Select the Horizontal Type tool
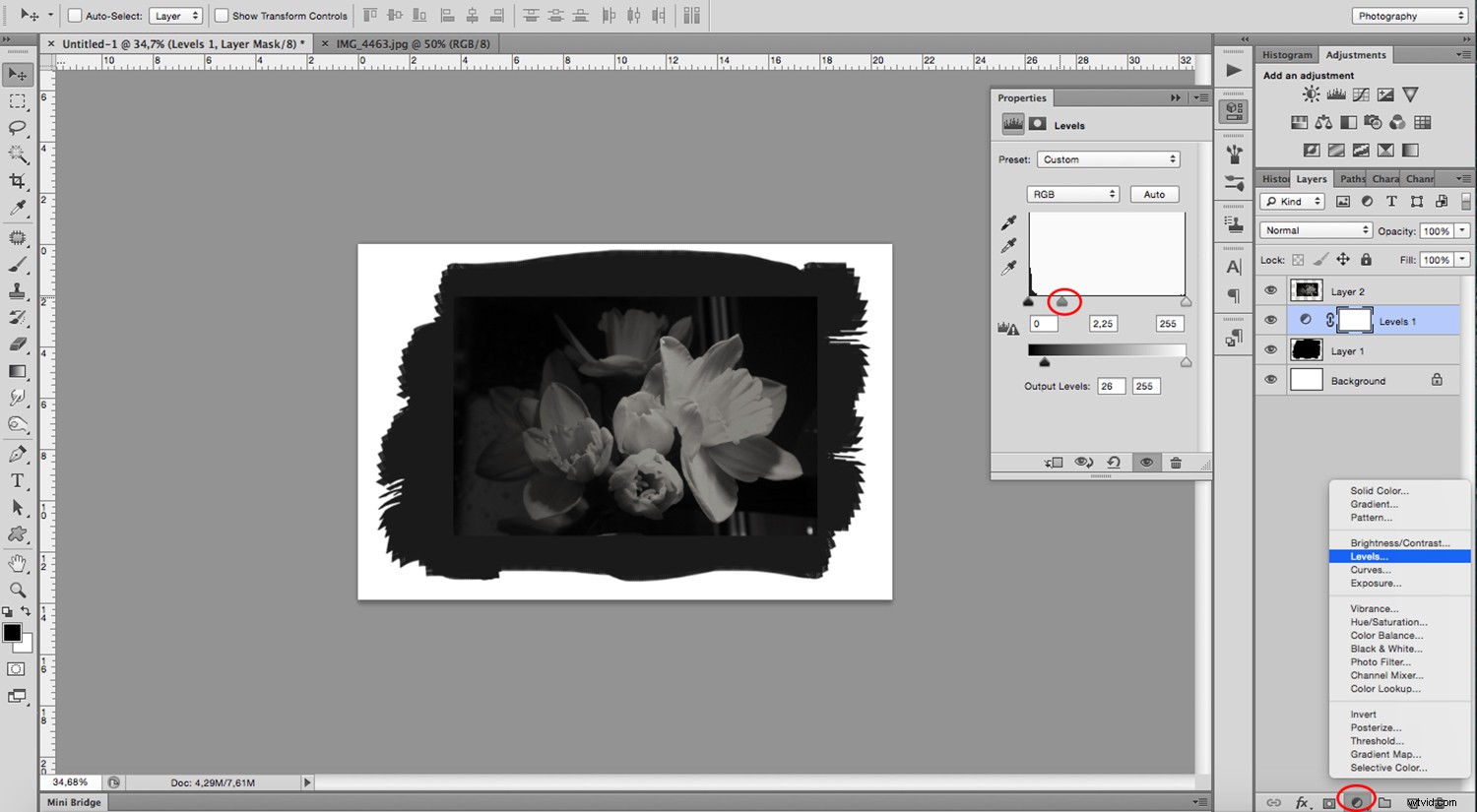The width and height of the screenshot is (1477, 812). click(x=17, y=481)
